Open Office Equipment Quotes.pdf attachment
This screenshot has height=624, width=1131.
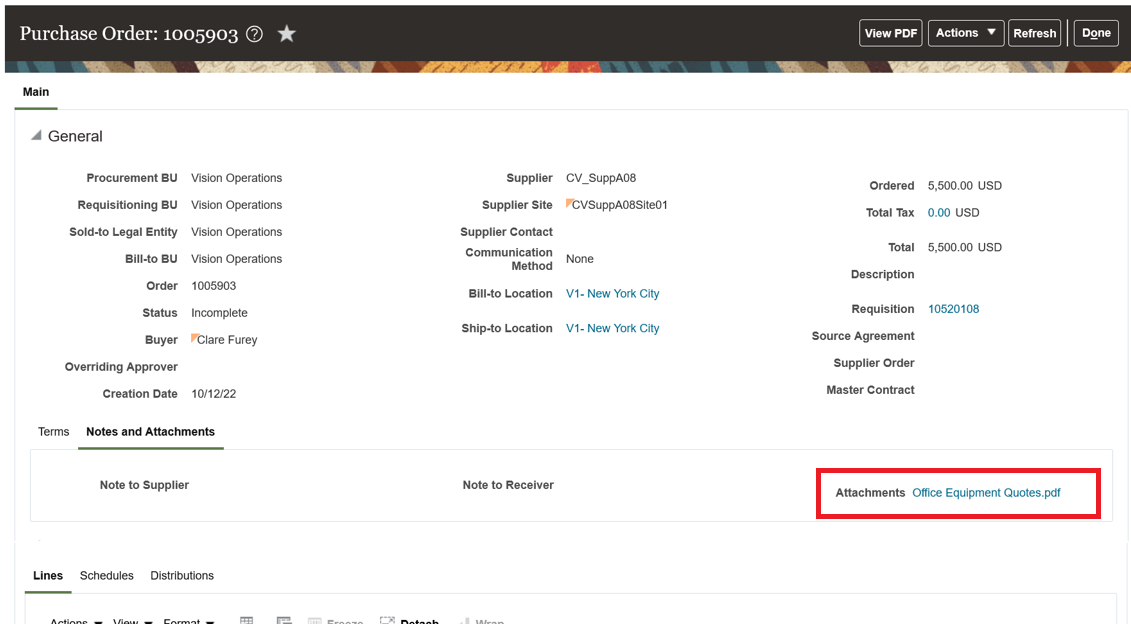tap(986, 493)
